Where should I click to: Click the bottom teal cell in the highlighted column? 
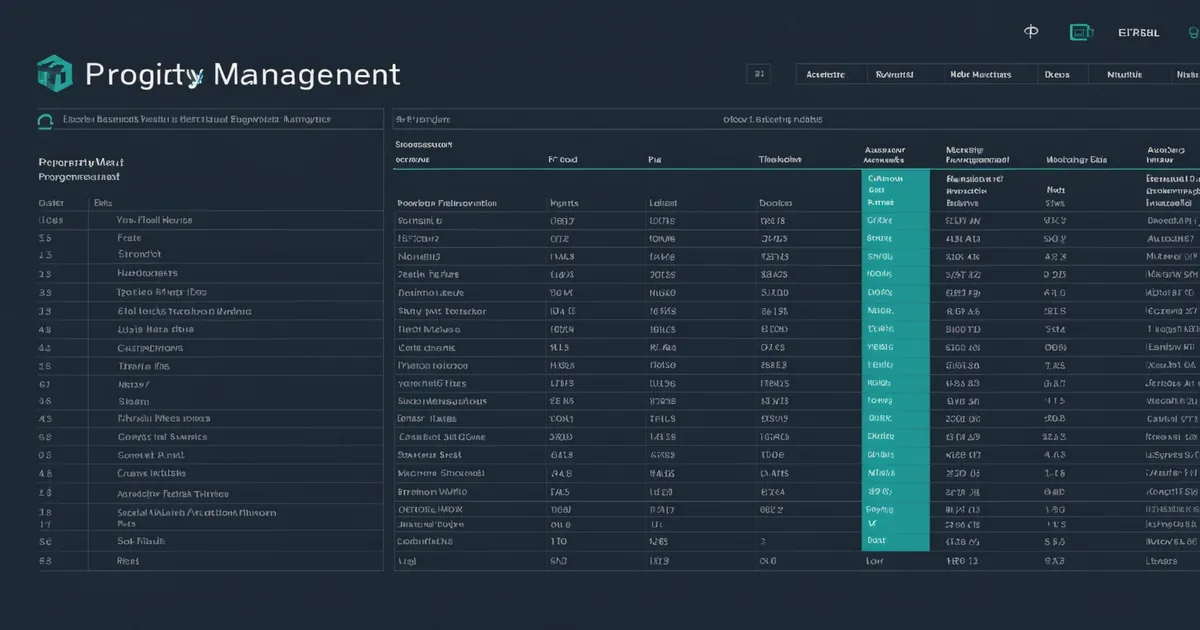pyautogui.click(x=896, y=540)
